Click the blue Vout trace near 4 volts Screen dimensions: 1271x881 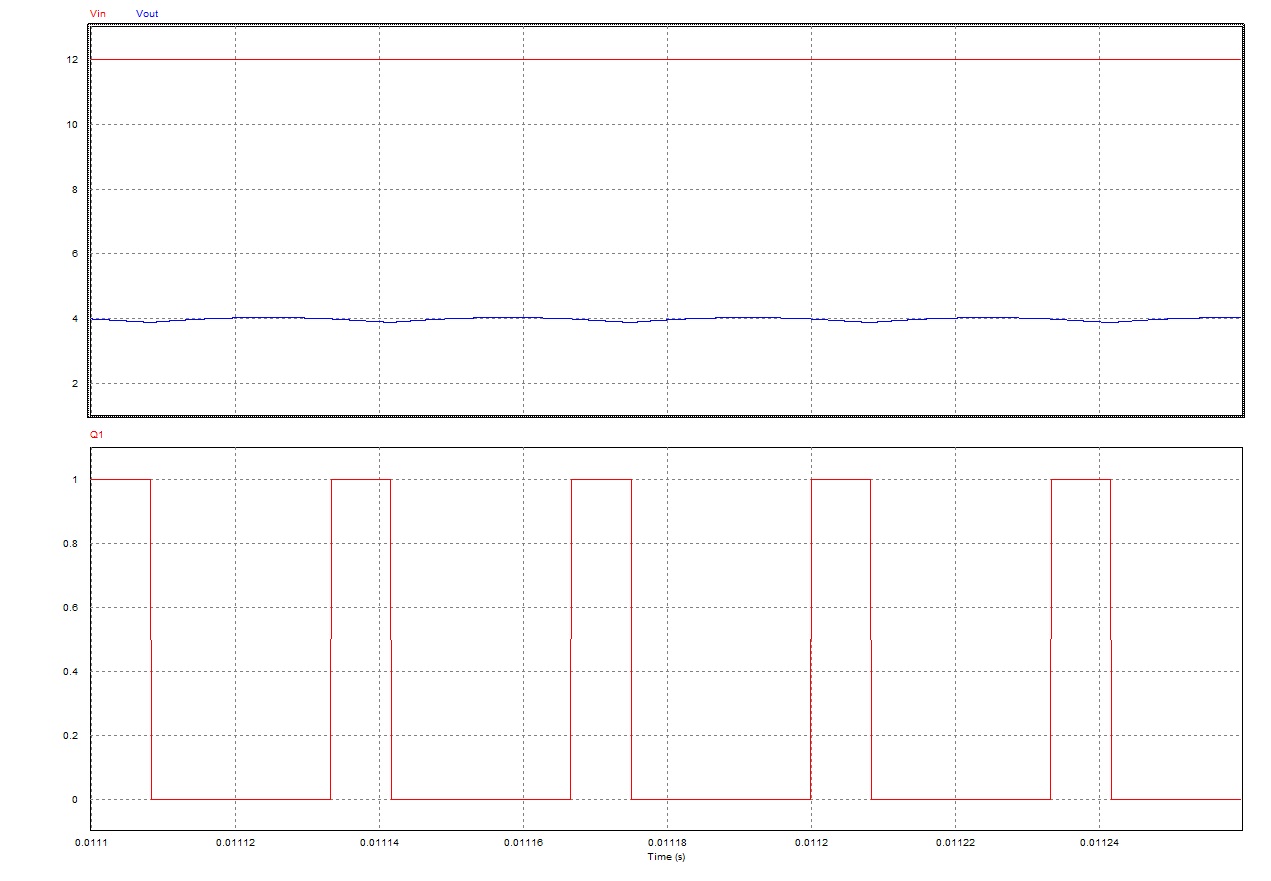pos(665,318)
